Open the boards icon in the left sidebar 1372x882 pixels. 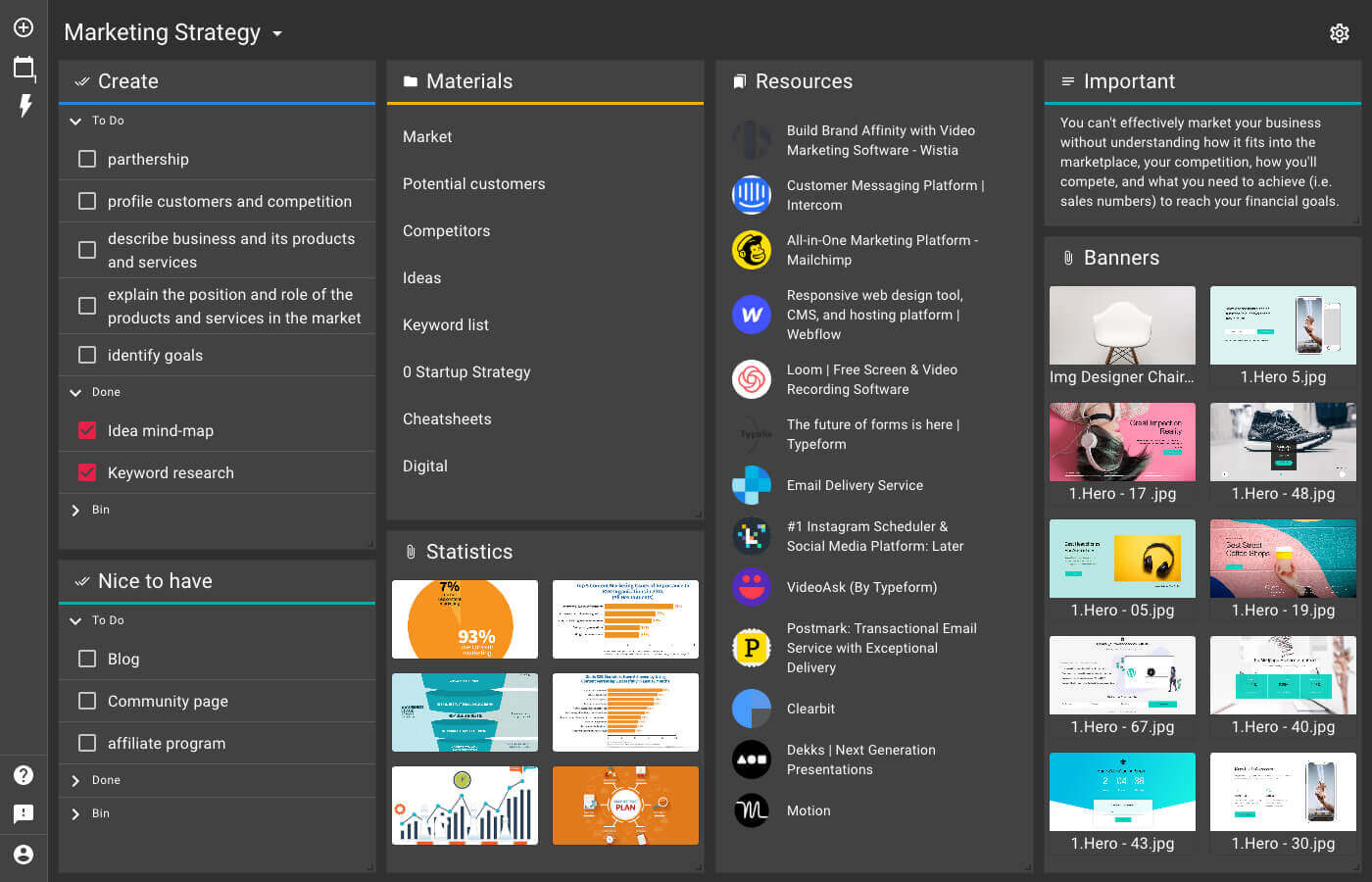coord(23,67)
